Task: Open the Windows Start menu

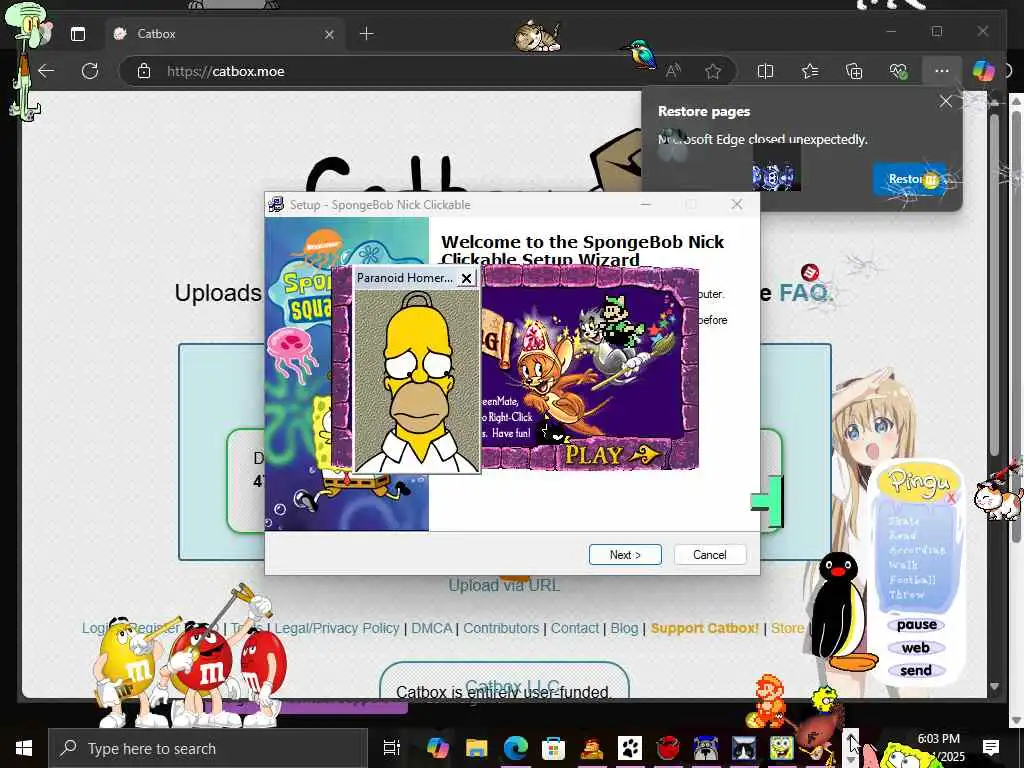Action: (24, 748)
